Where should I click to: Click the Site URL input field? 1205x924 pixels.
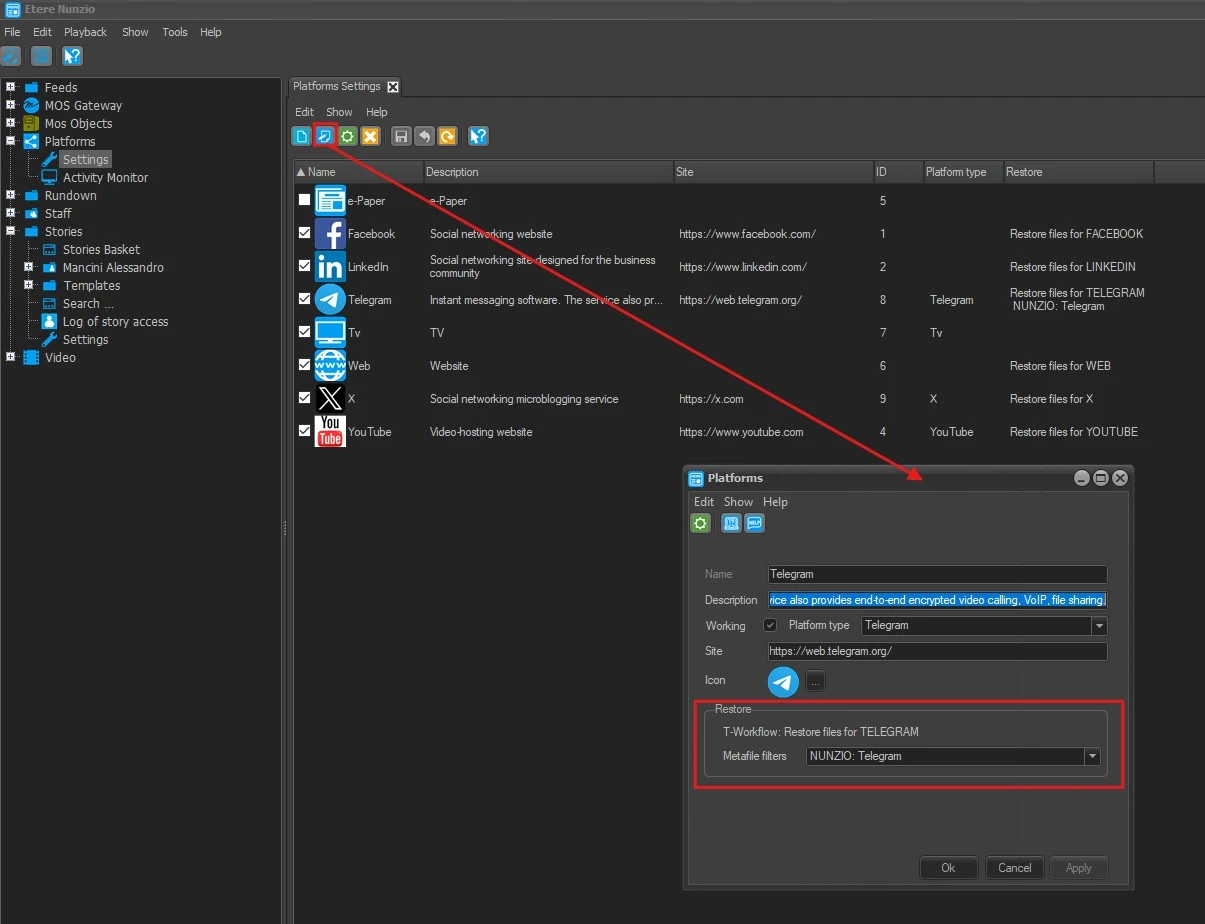pyautogui.click(x=937, y=651)
